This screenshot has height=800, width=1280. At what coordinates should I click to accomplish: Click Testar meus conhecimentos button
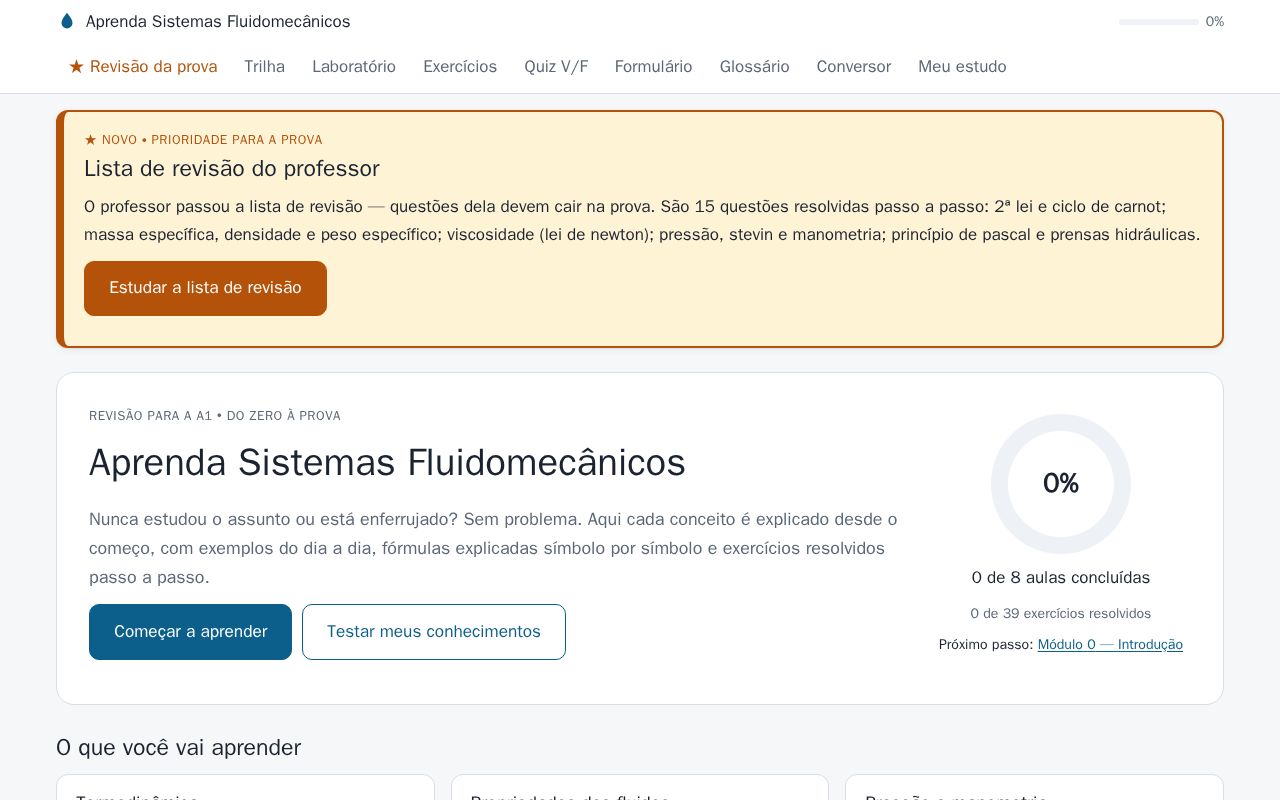pos(434,632)
